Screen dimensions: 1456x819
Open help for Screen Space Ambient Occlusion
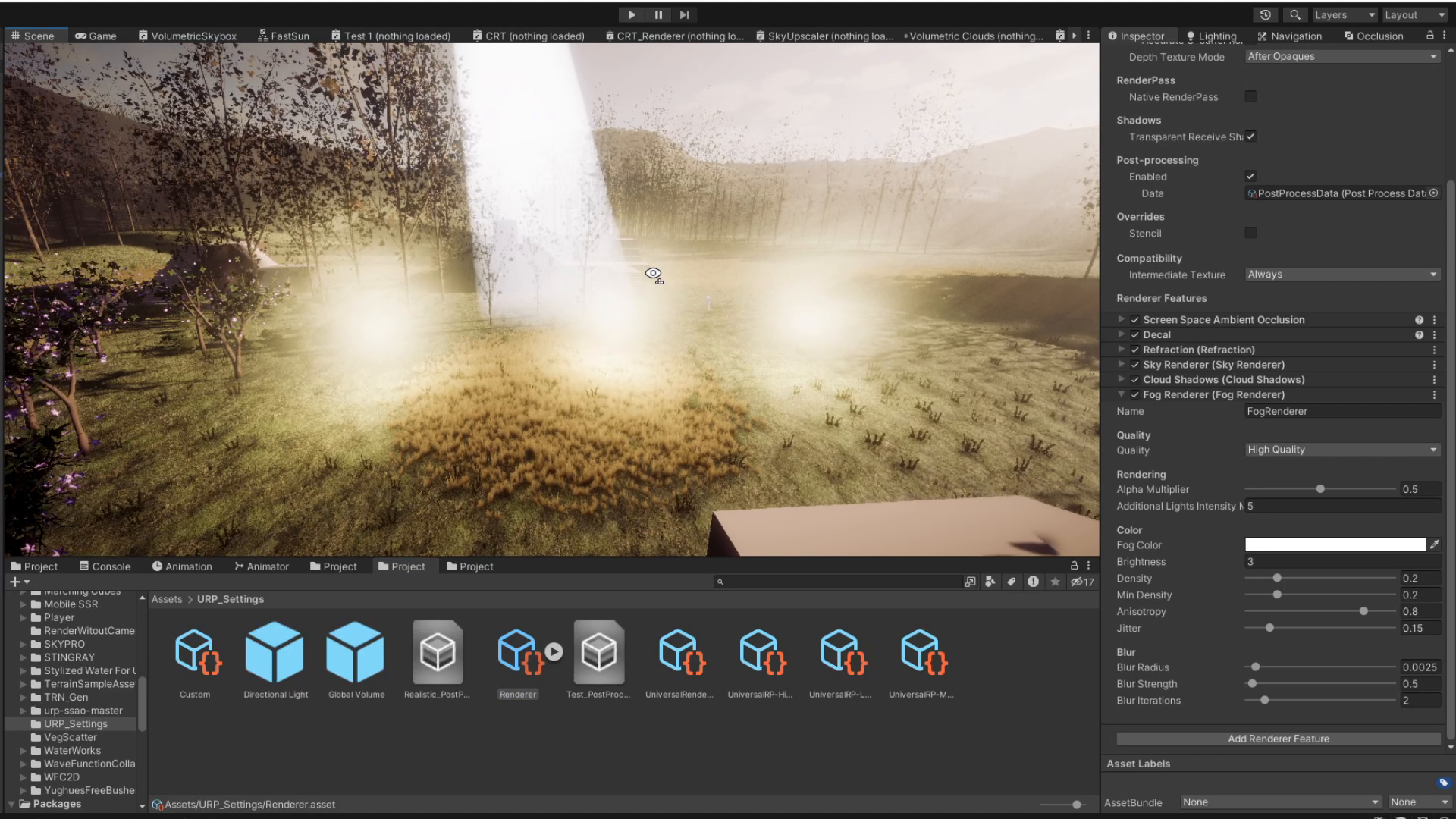1419,320
